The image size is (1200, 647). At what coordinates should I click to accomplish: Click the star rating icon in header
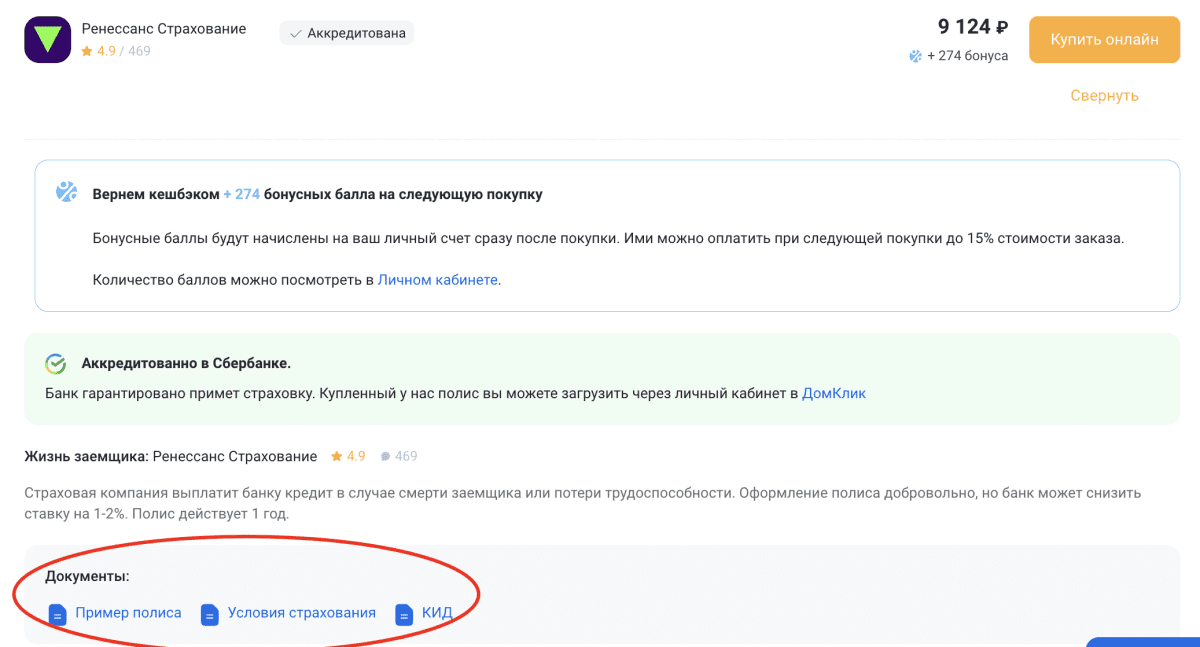(x=87, y=51)
